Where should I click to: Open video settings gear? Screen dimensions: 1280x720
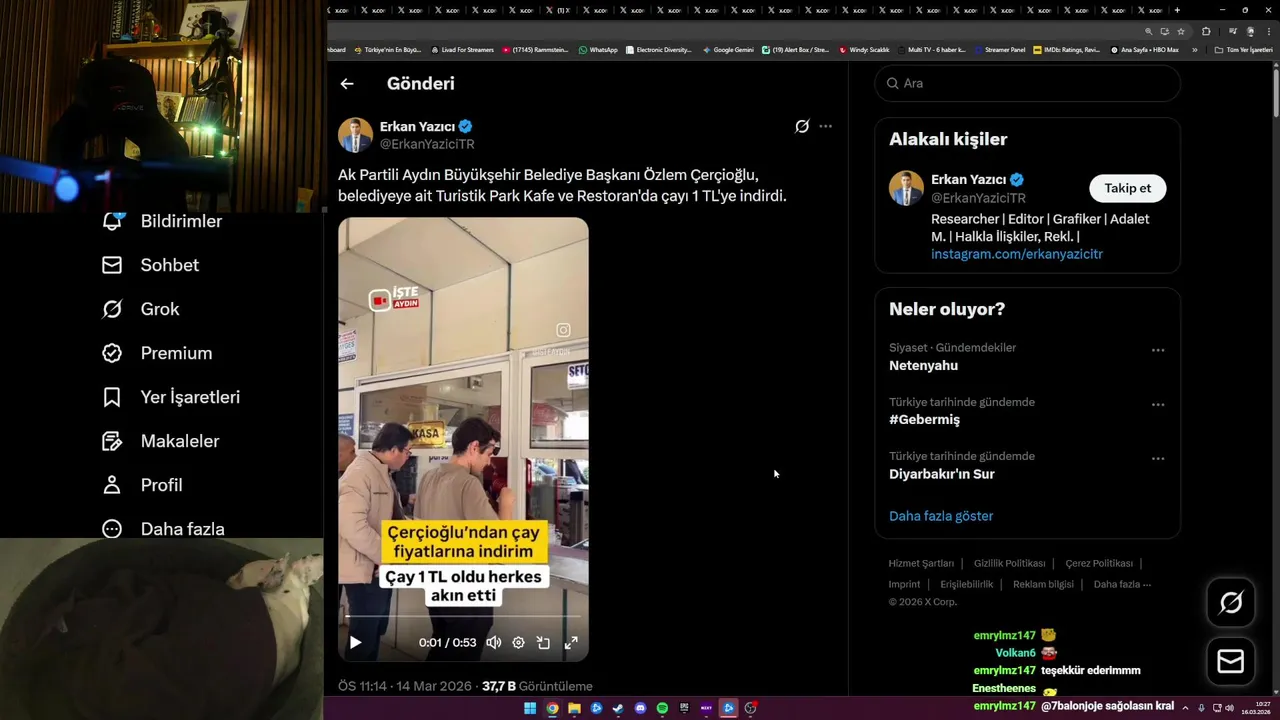pos(518,643)
